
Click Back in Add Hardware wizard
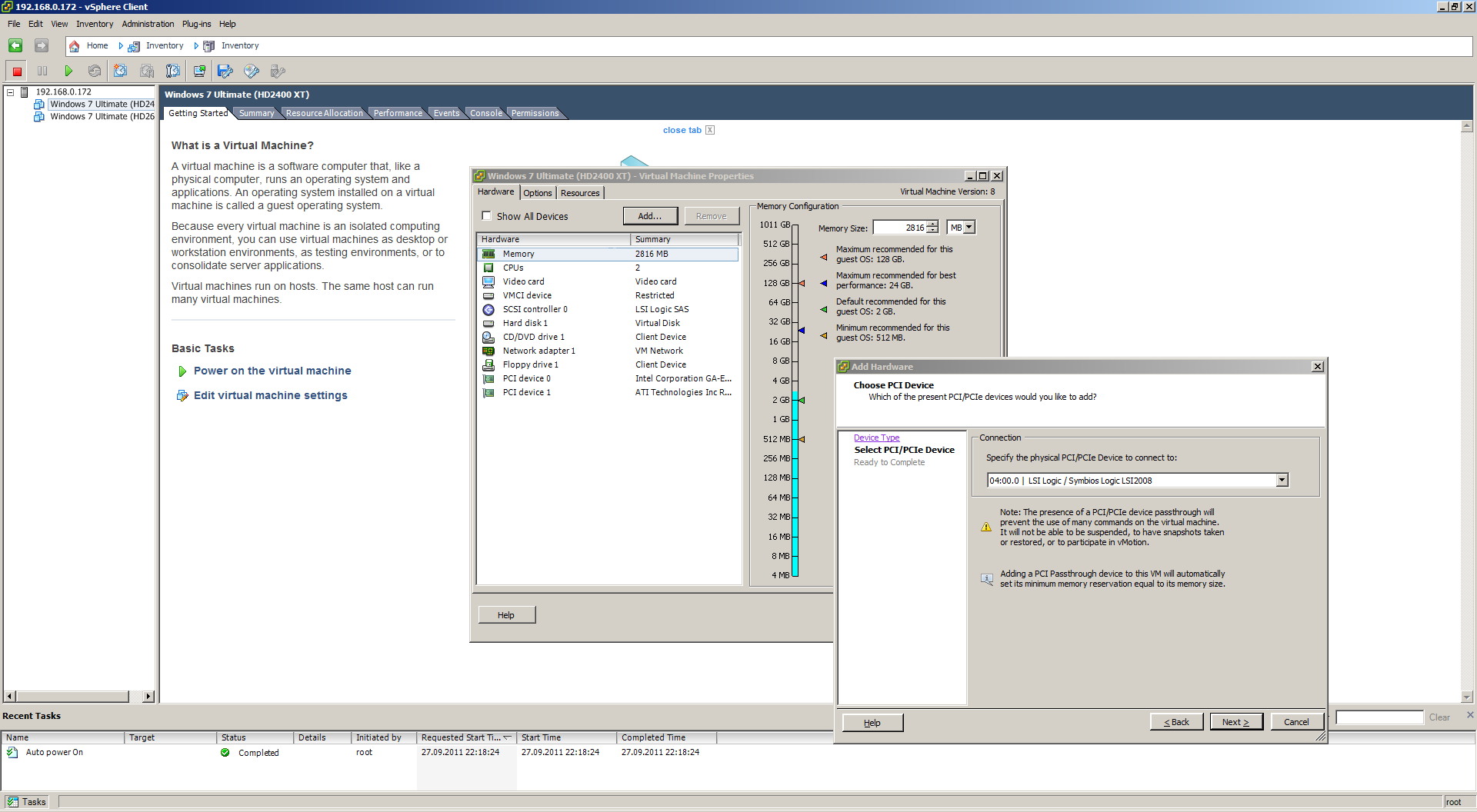pyautogui.click(x=1176, y=722)
